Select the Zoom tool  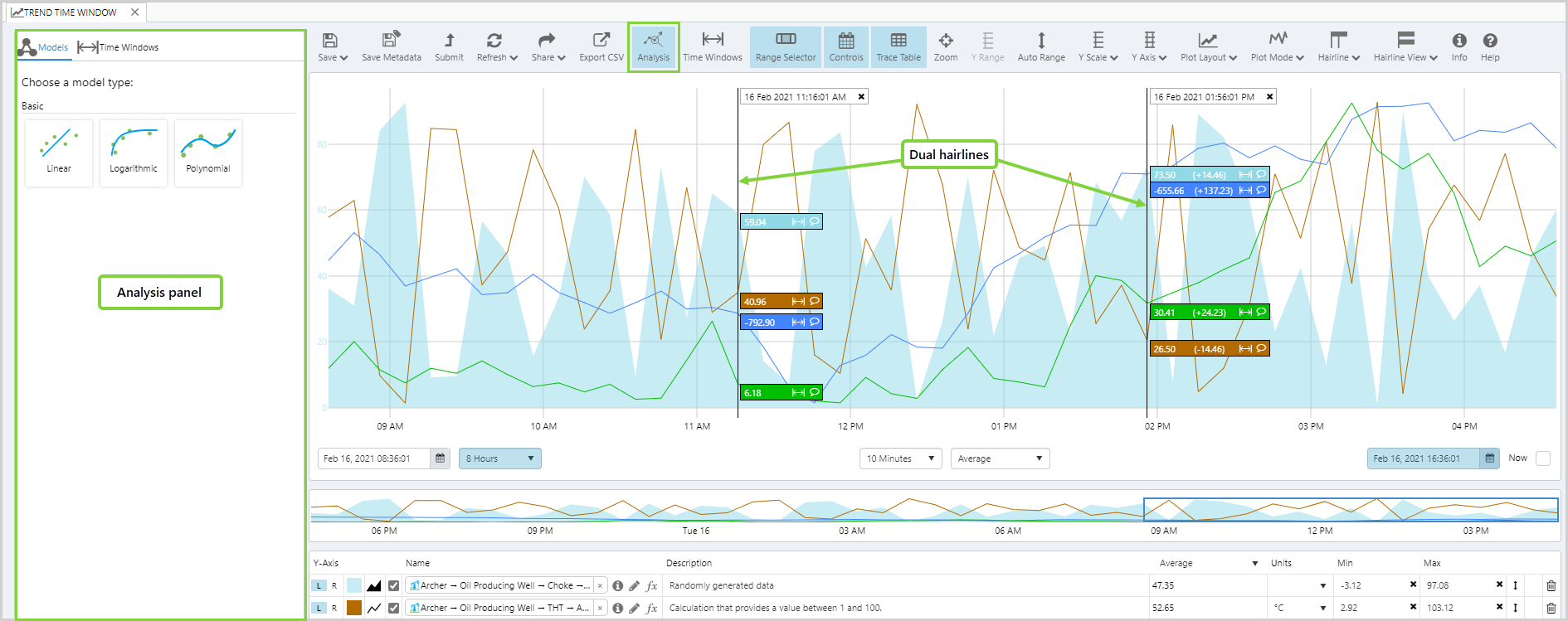click(945, 46)
